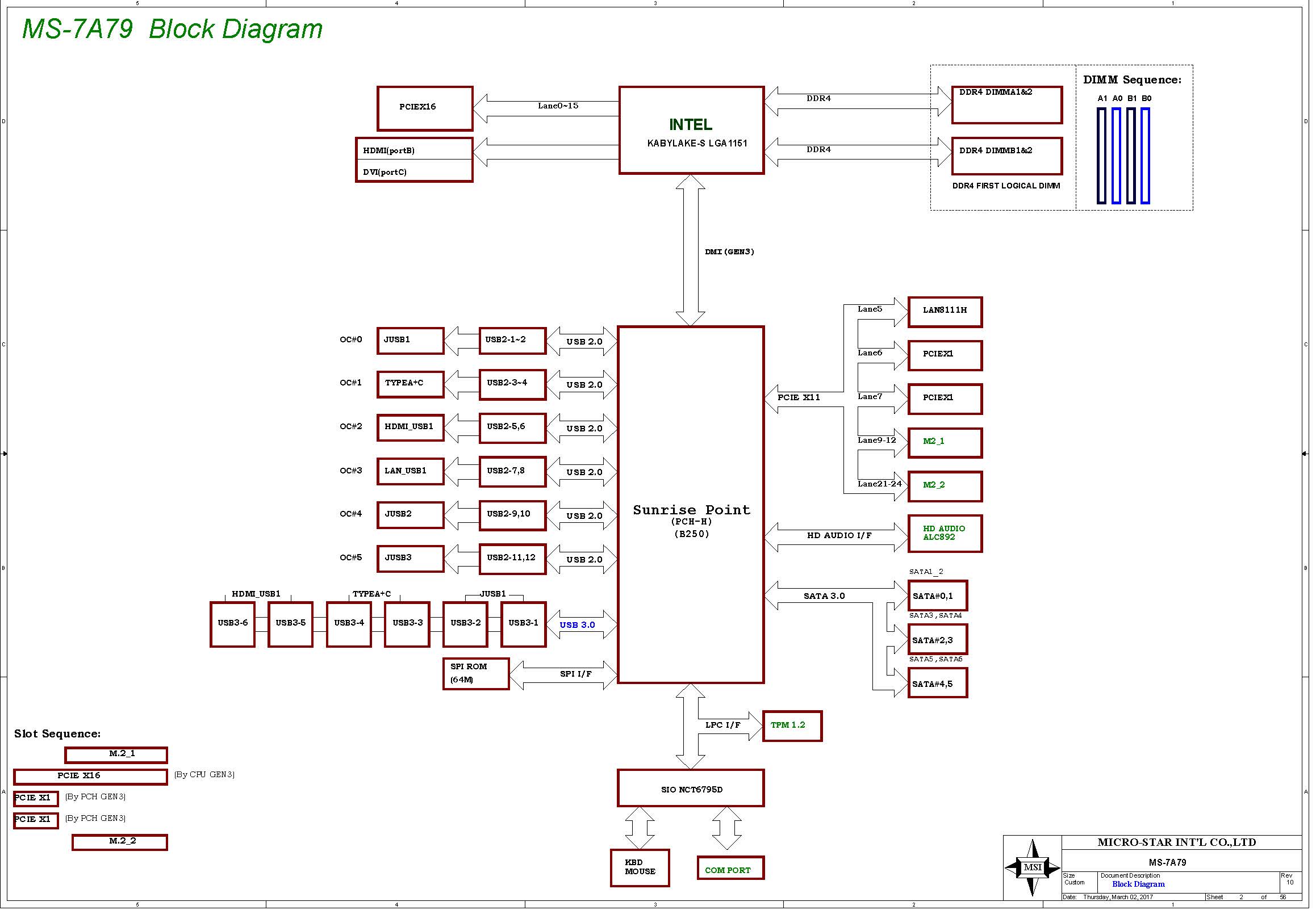Click the KBD MOUSE block
Viewport: 1316px width, 910px height.
click(x=640, y=868)
